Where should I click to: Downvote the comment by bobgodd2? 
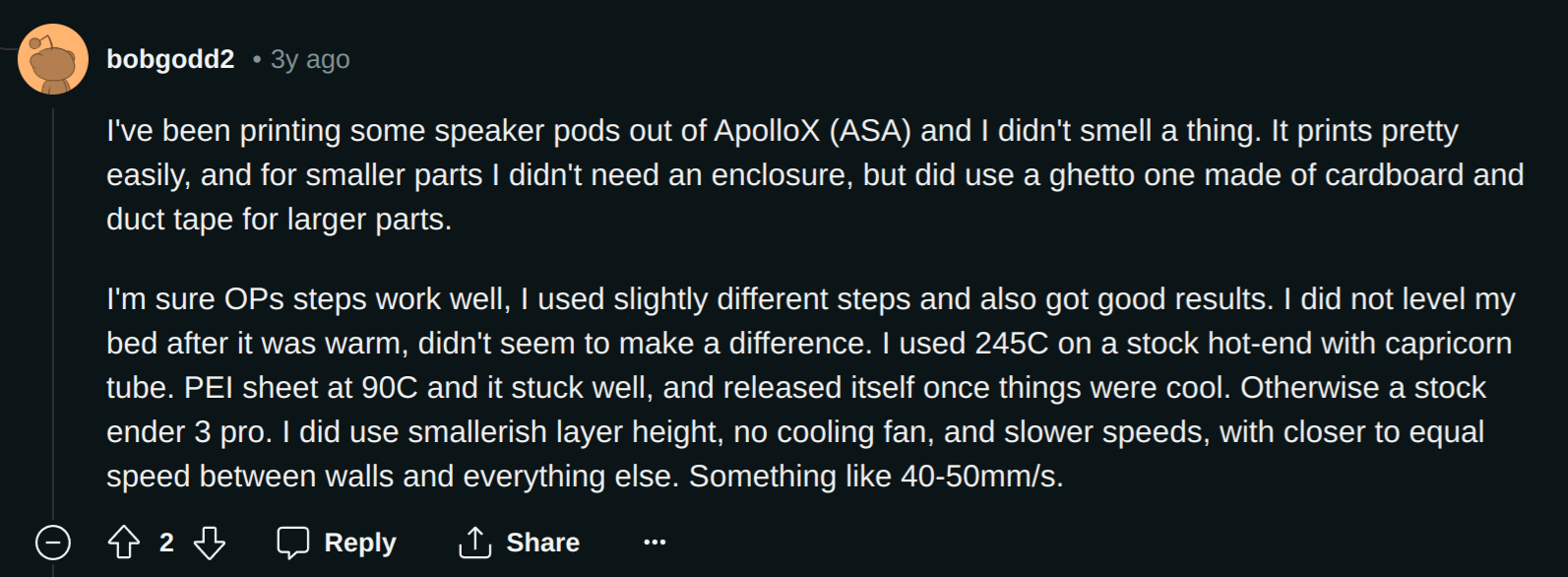pos(210,543)
